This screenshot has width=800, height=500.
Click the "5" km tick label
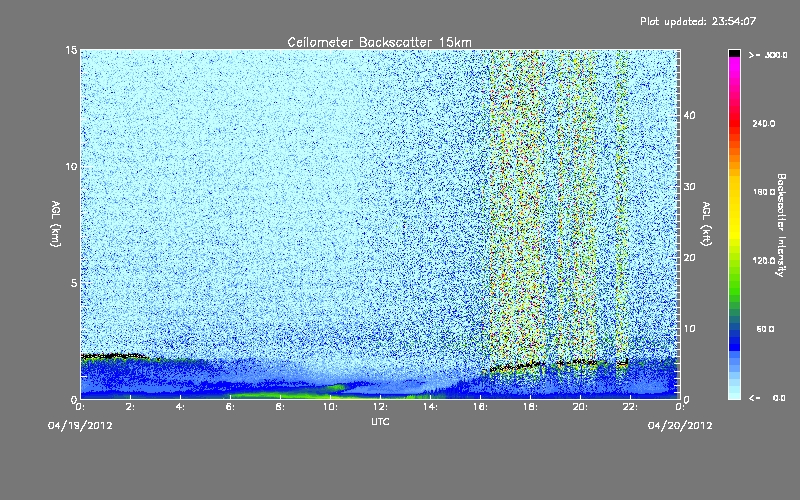(x=74, y=283)
